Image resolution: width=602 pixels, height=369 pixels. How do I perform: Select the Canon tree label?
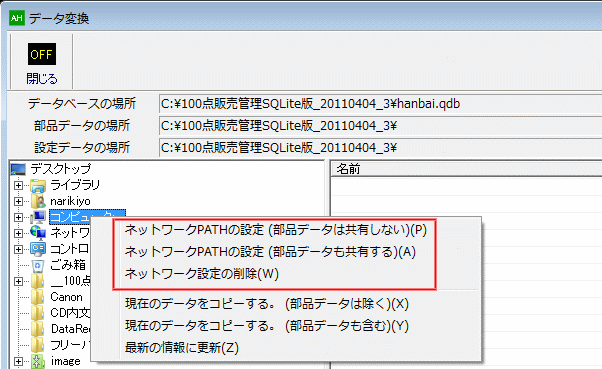point(66,297)
